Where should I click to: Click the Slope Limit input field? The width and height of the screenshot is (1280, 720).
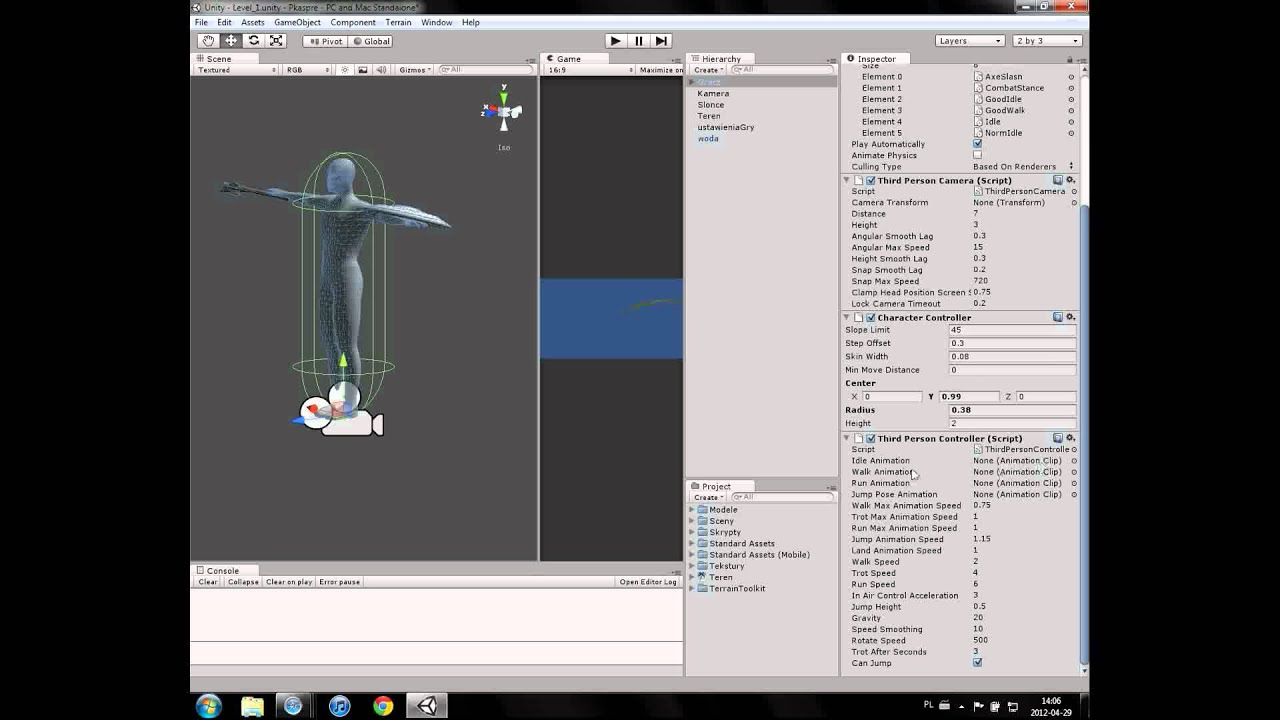[x=1012, y=330]
